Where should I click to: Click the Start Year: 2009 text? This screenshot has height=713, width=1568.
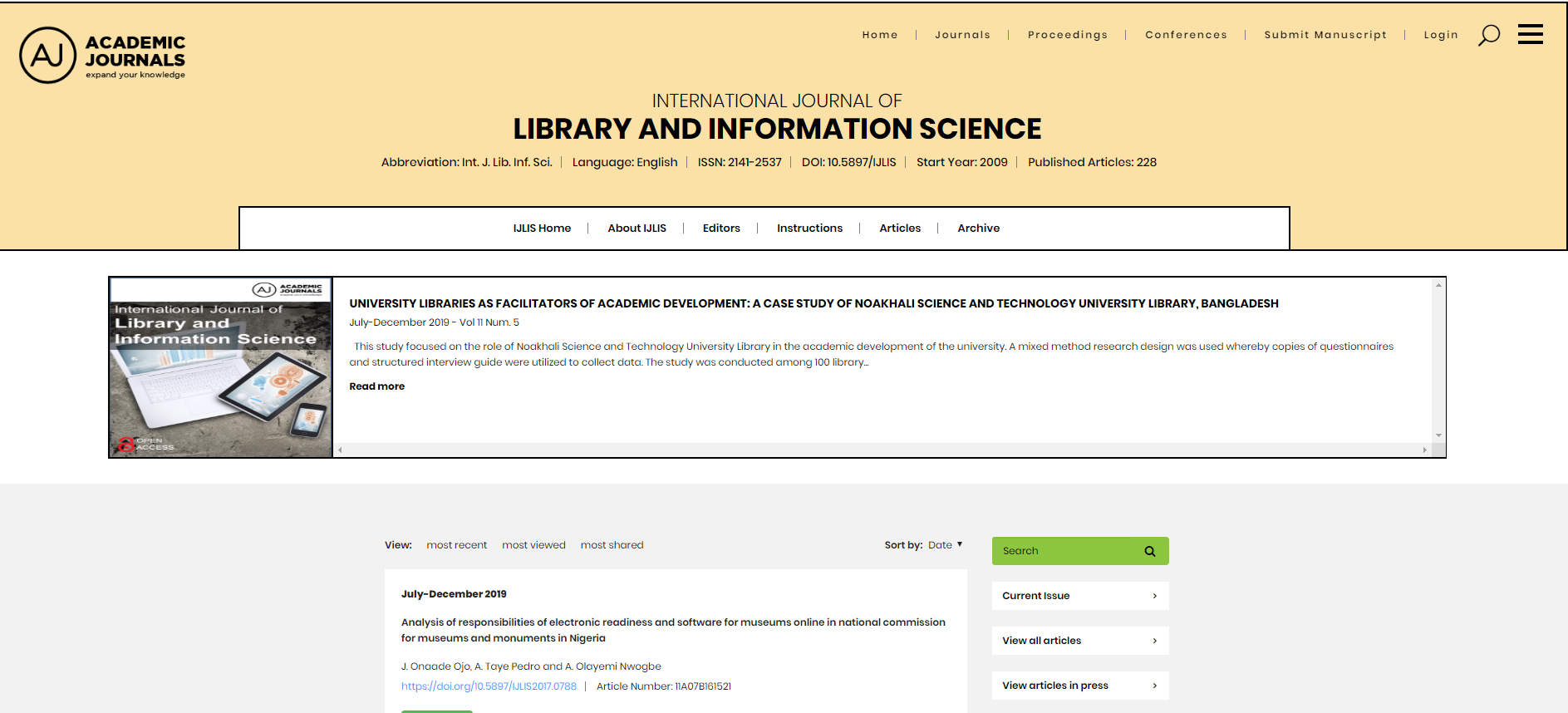[x=962, y=162]
